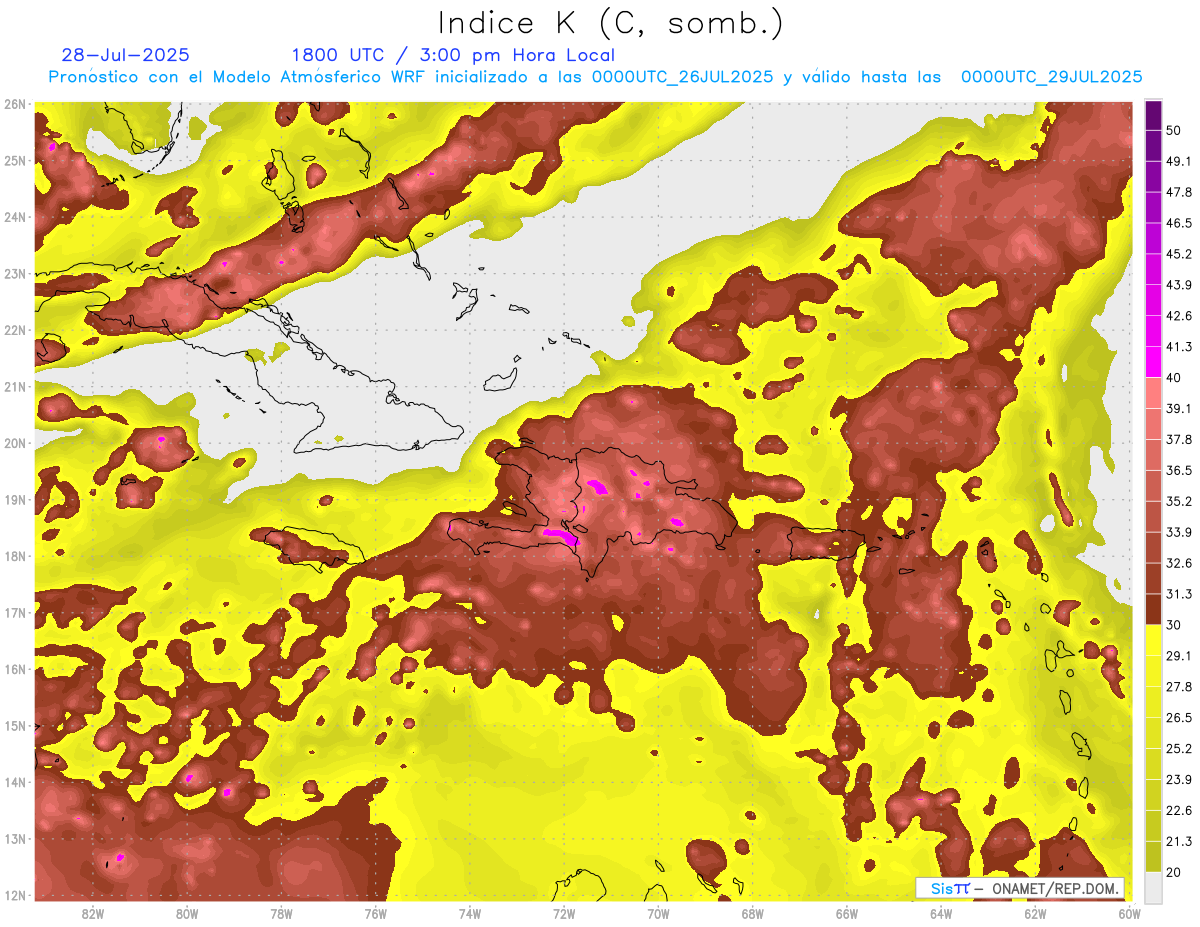Select the "62W" longitude label

(1035, 914)
